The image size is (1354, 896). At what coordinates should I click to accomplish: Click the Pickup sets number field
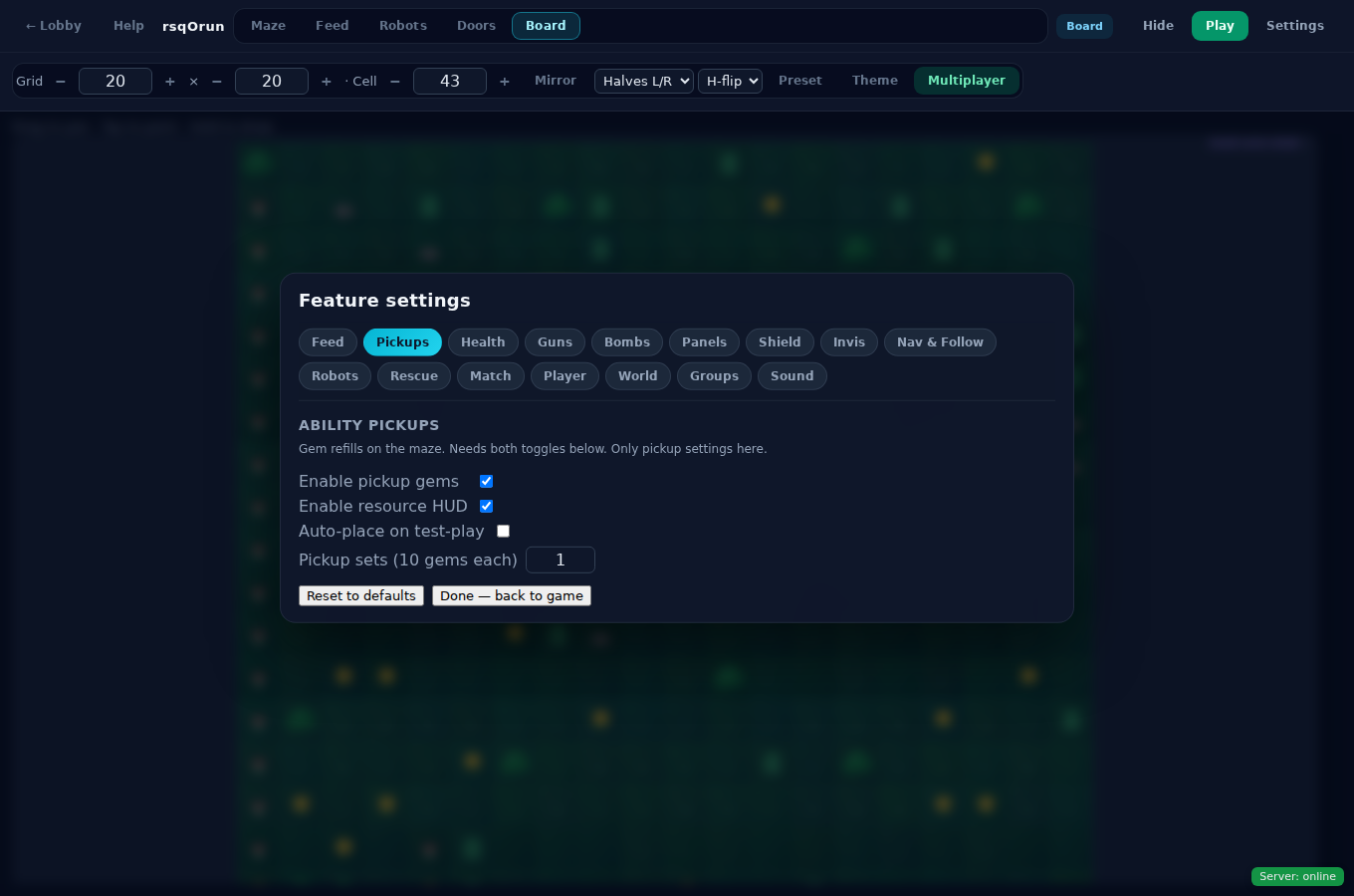pos(561,560)
